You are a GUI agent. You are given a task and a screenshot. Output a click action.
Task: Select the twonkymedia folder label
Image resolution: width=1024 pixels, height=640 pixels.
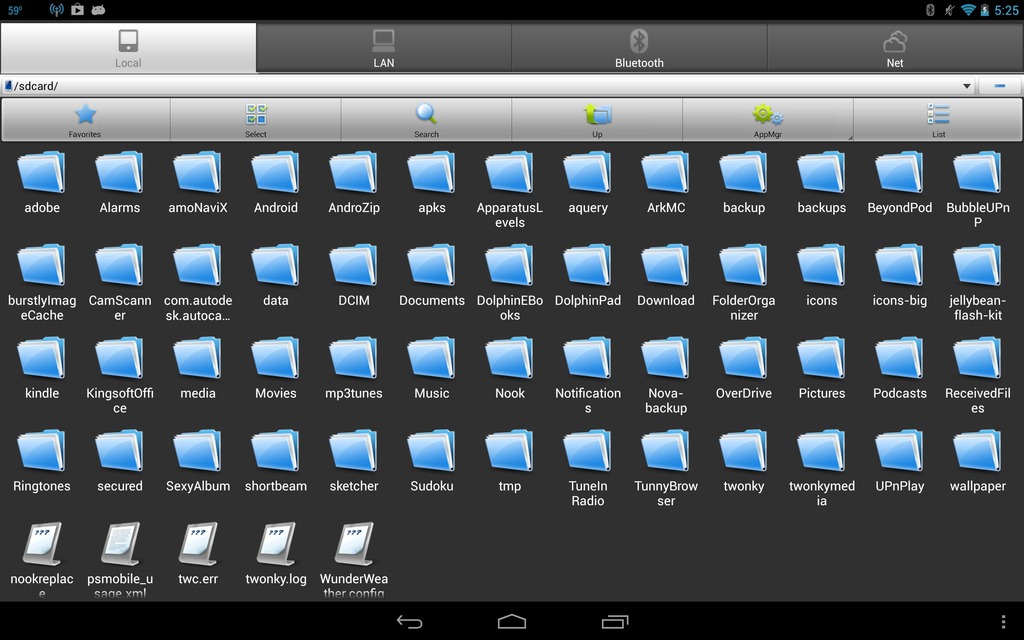(822, 493)
